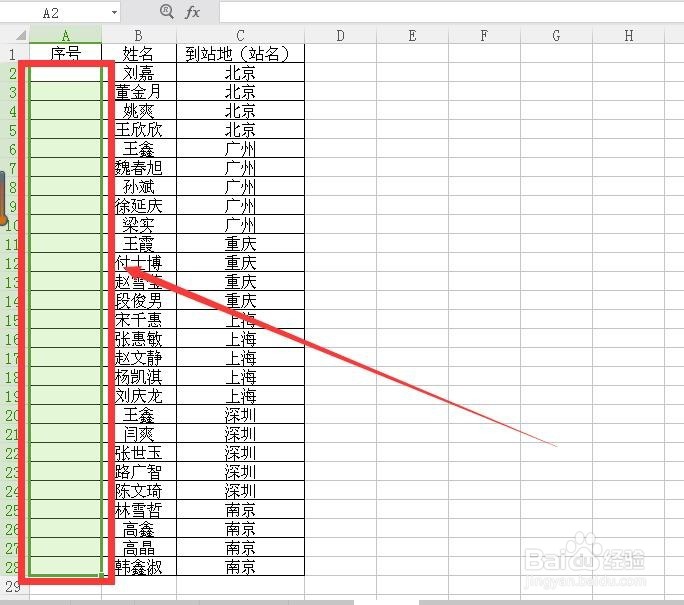Click the header cell 到站地（站名）
This screenshot has height=605, width=684.
[240, 53]
